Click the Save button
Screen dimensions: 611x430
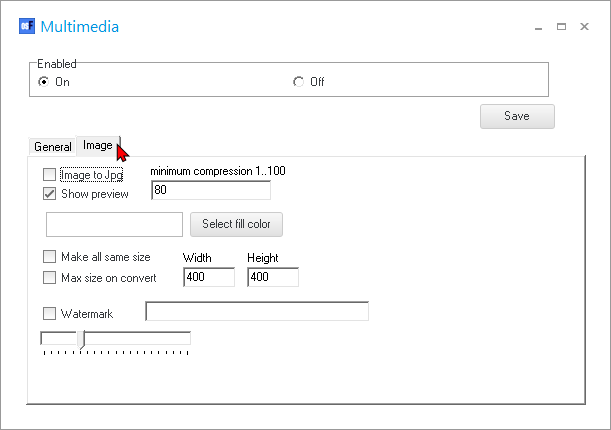(517, 116)
